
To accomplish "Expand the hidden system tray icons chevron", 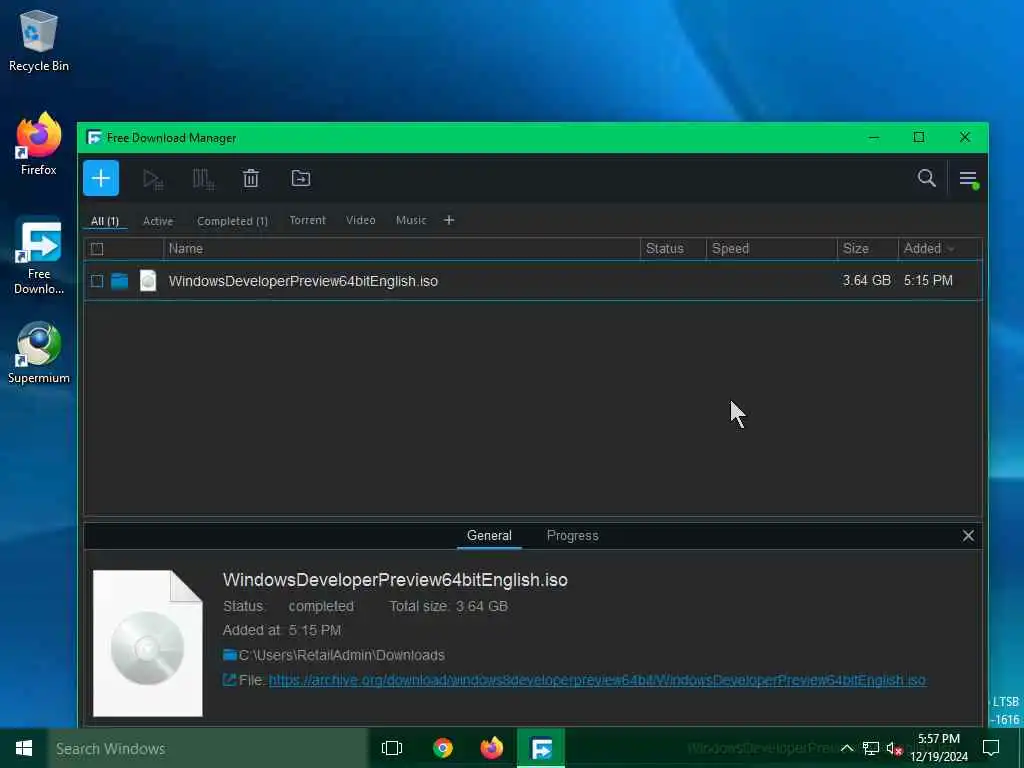I will click(846, 748).
